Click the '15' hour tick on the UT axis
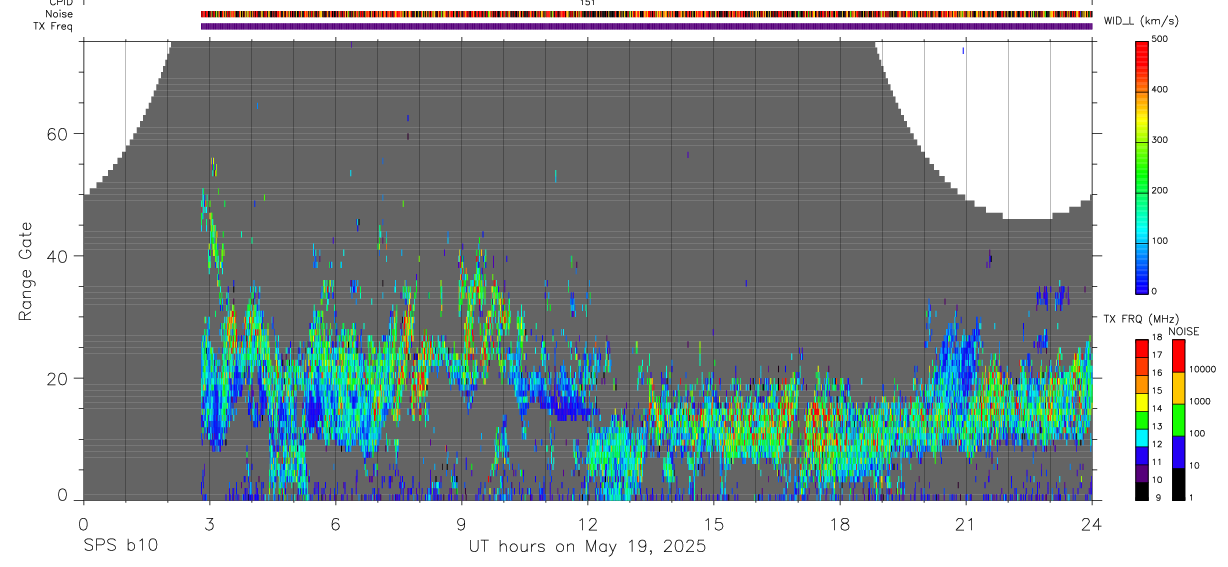The height and width of the screenshot is (567, 1228). 713,523
